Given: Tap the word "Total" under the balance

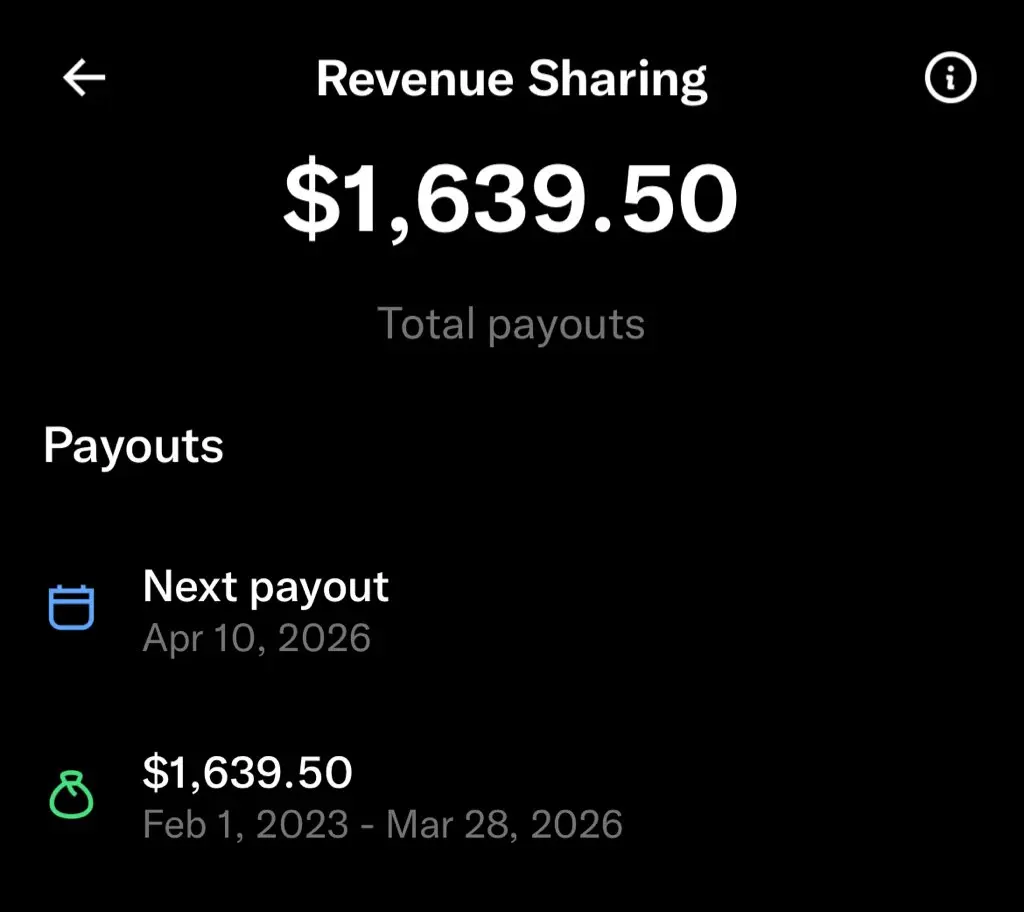Looking at the screenshot, I should [426, 324].
